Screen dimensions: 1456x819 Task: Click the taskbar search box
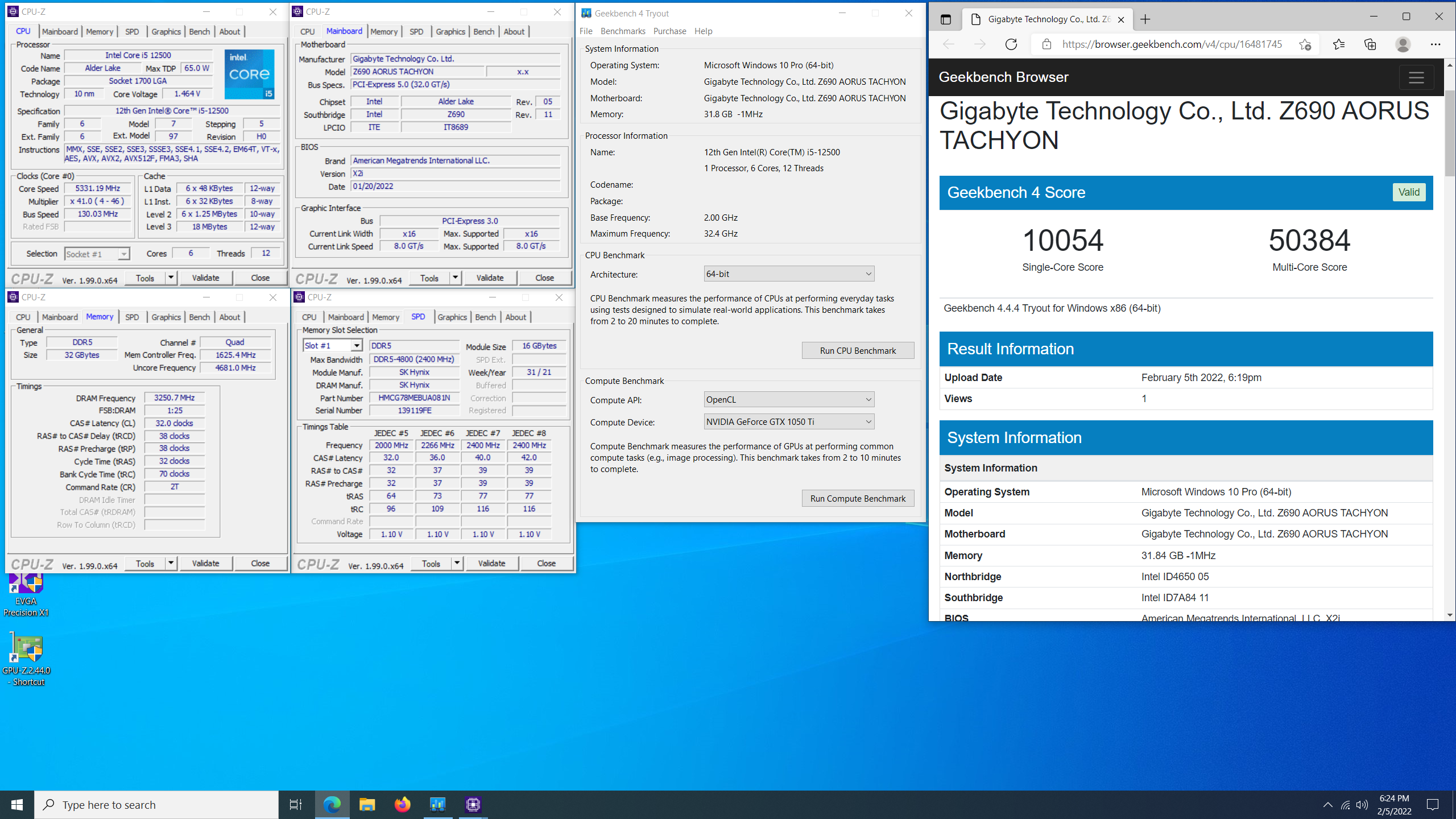pos(156,804)
